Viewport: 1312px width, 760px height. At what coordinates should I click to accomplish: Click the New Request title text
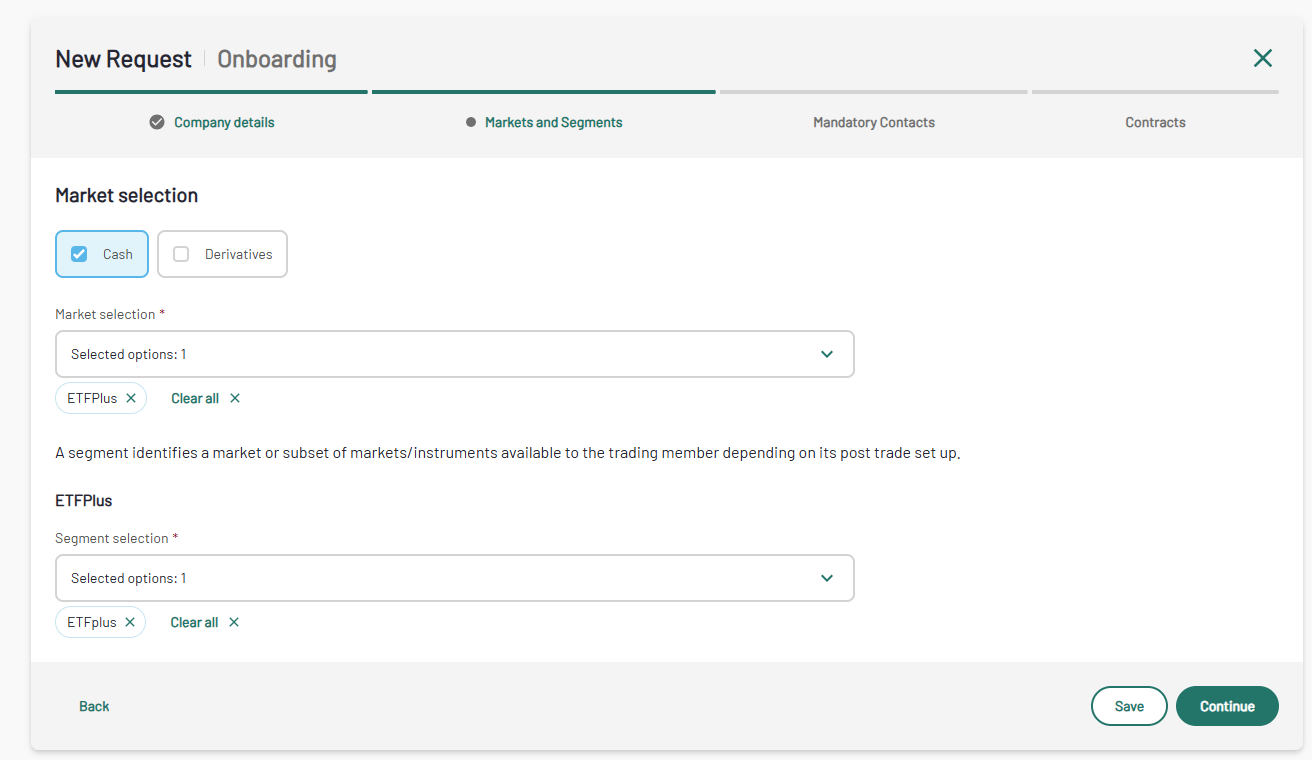pyautogui.click(x=123, y=59)
